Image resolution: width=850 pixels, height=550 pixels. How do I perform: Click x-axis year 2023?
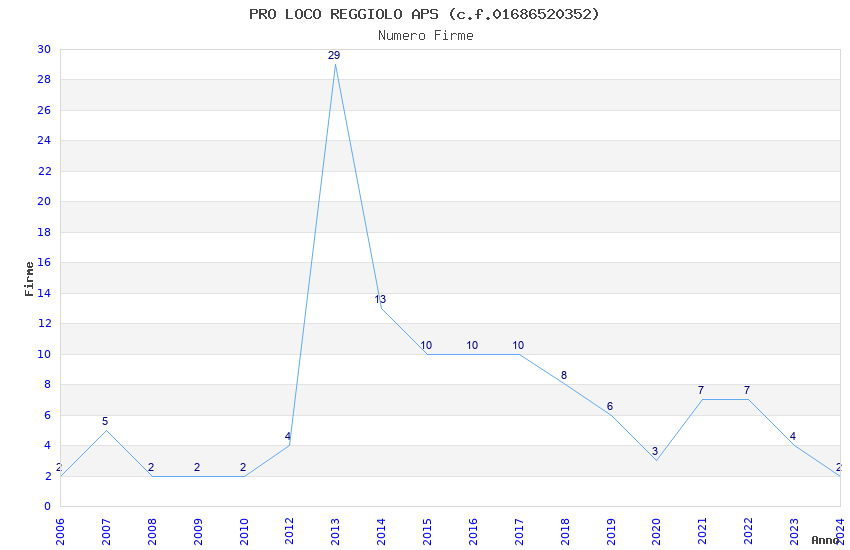[x=794, y=531]
